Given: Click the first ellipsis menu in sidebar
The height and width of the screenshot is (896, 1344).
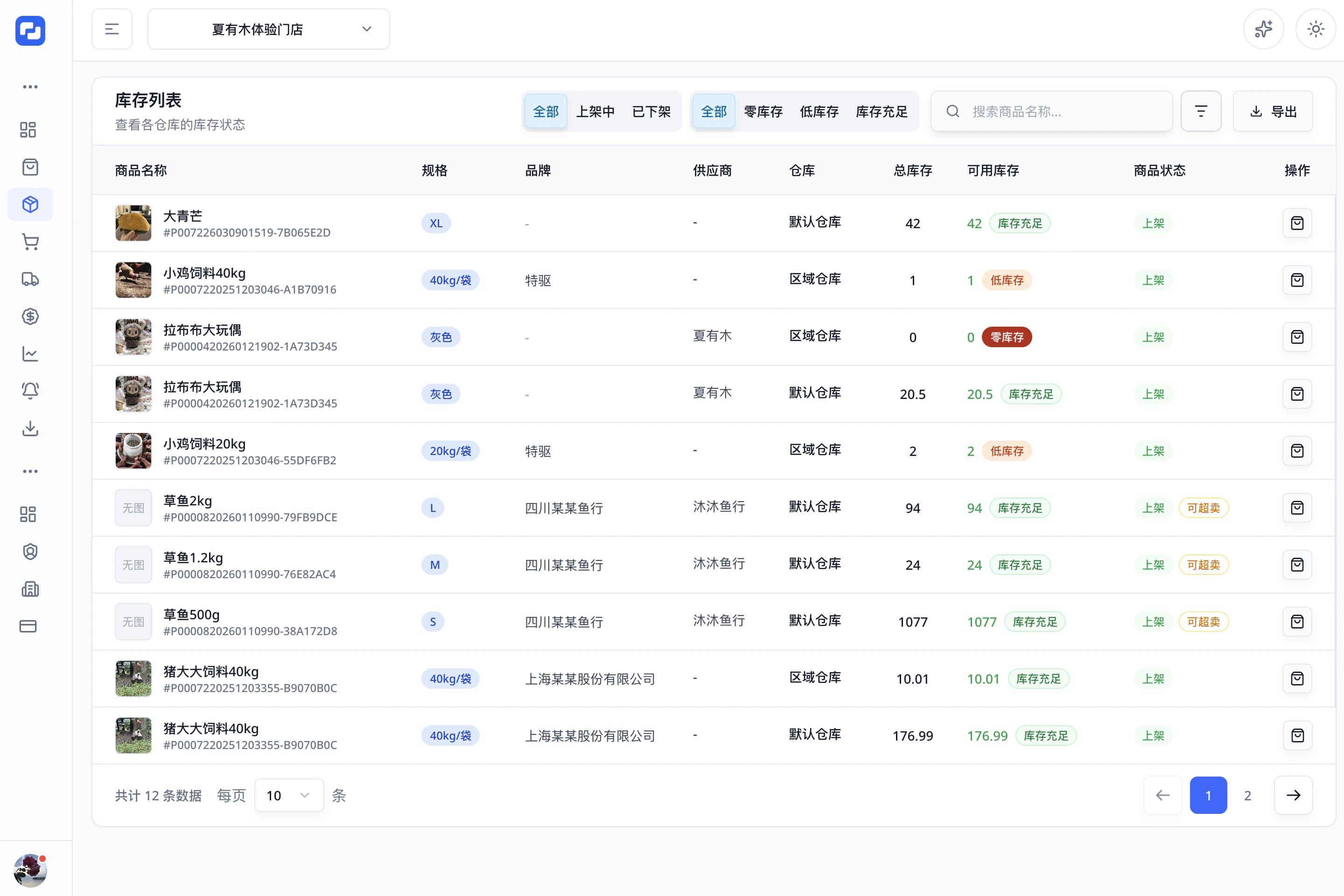Looking at the screenshot, I should click(30, 87).
